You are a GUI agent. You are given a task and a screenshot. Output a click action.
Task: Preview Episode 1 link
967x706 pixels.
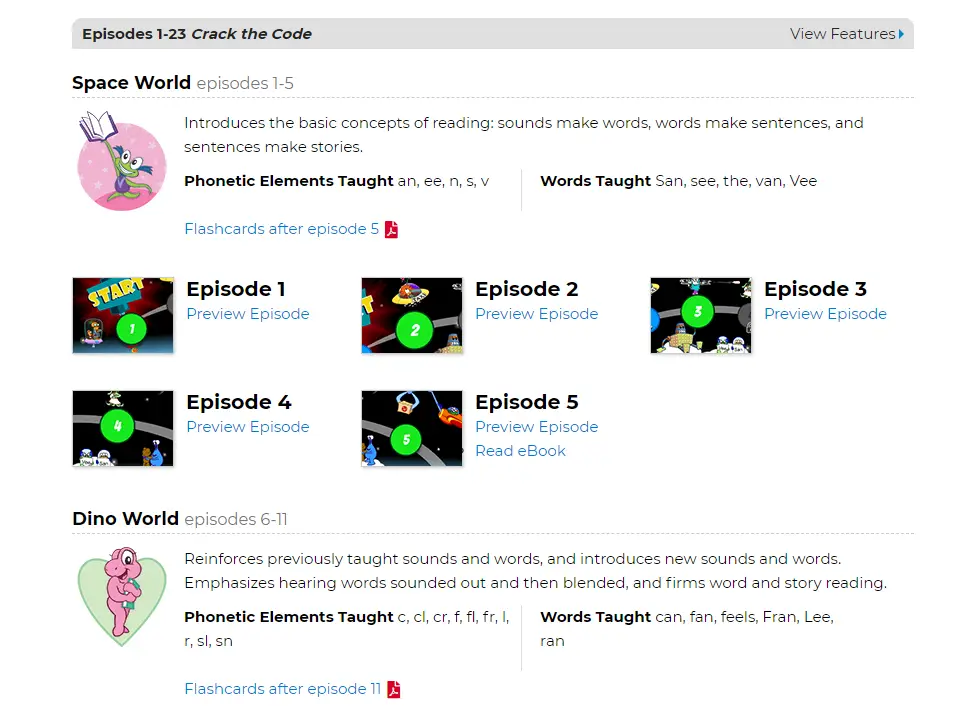coord(248,314)
